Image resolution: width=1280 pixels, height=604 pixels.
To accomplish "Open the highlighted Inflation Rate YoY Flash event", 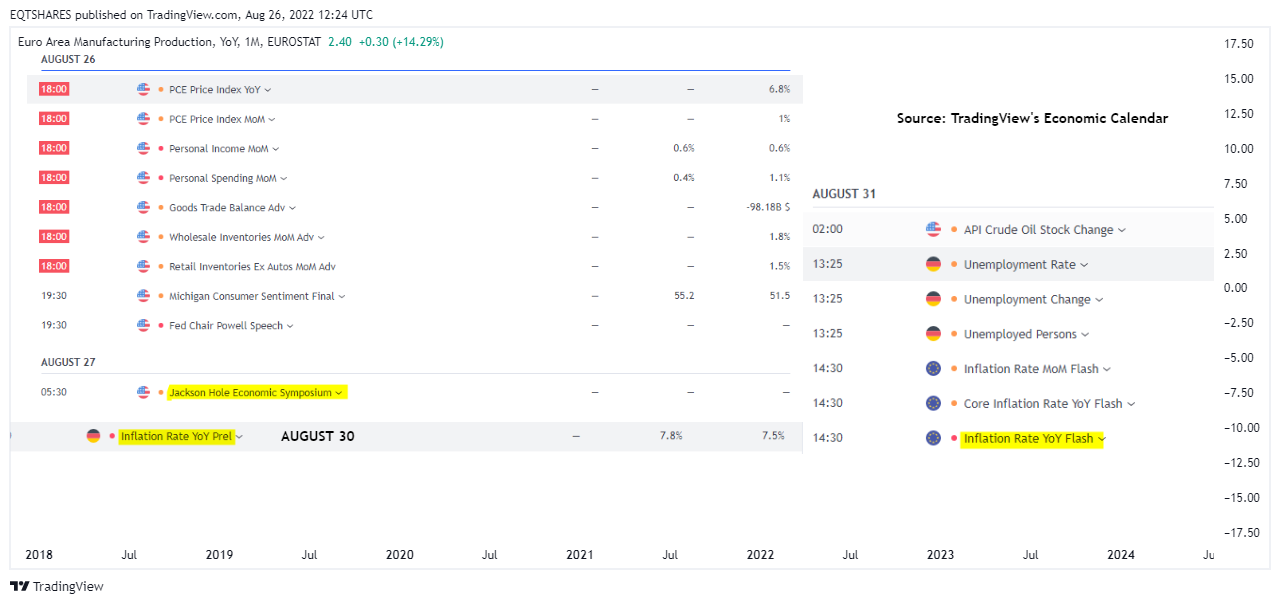I will click(1028, 438).
